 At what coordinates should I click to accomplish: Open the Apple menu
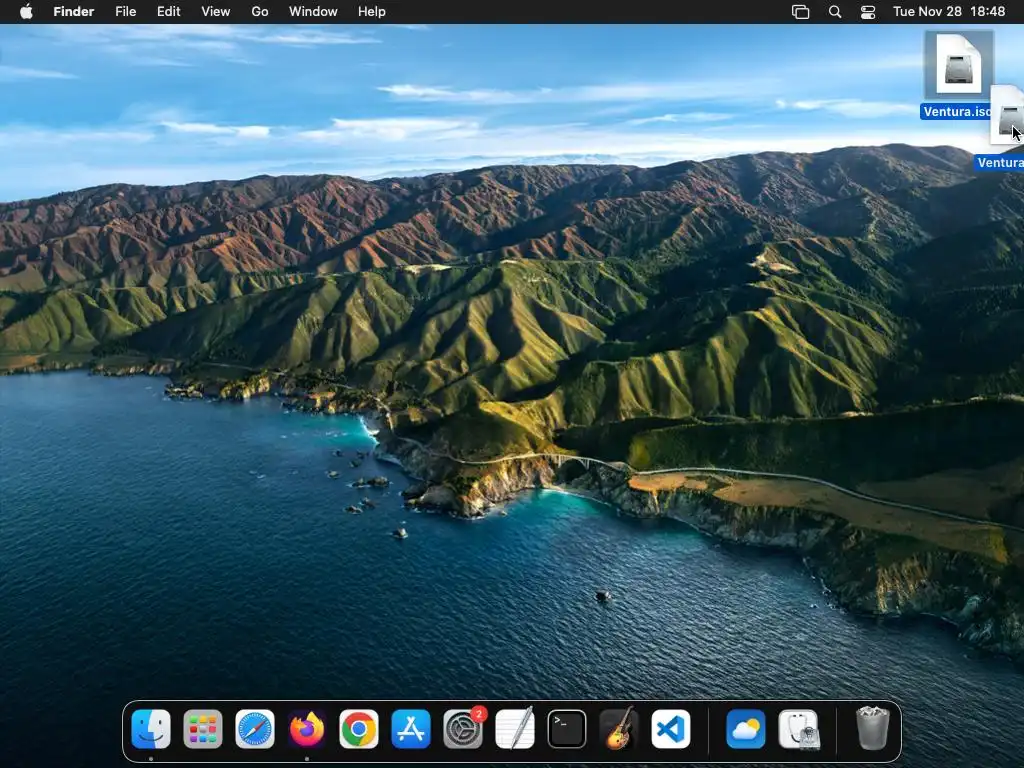pyautogui.click(x=26, y=12)
